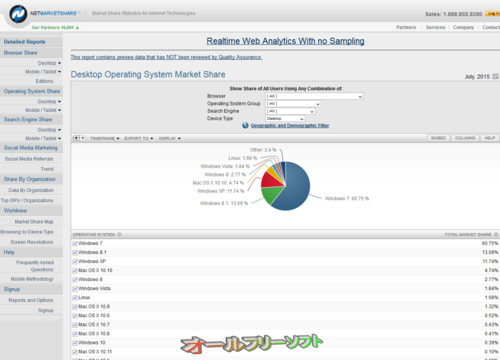Expand the Display menu
This screenshot has width=500, height=360.
(170, 138)
